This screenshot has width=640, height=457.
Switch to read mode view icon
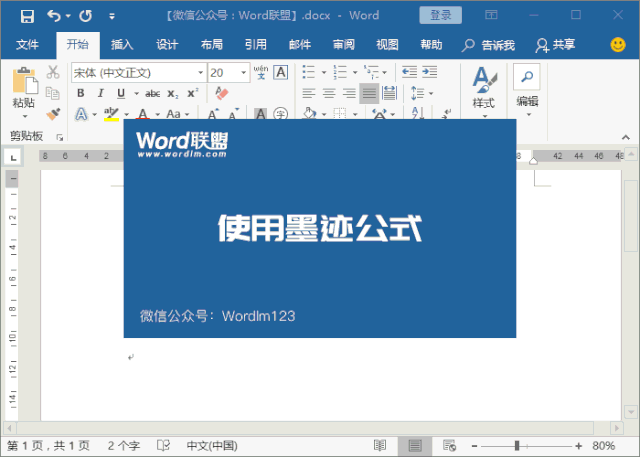(x=380, y=446)
